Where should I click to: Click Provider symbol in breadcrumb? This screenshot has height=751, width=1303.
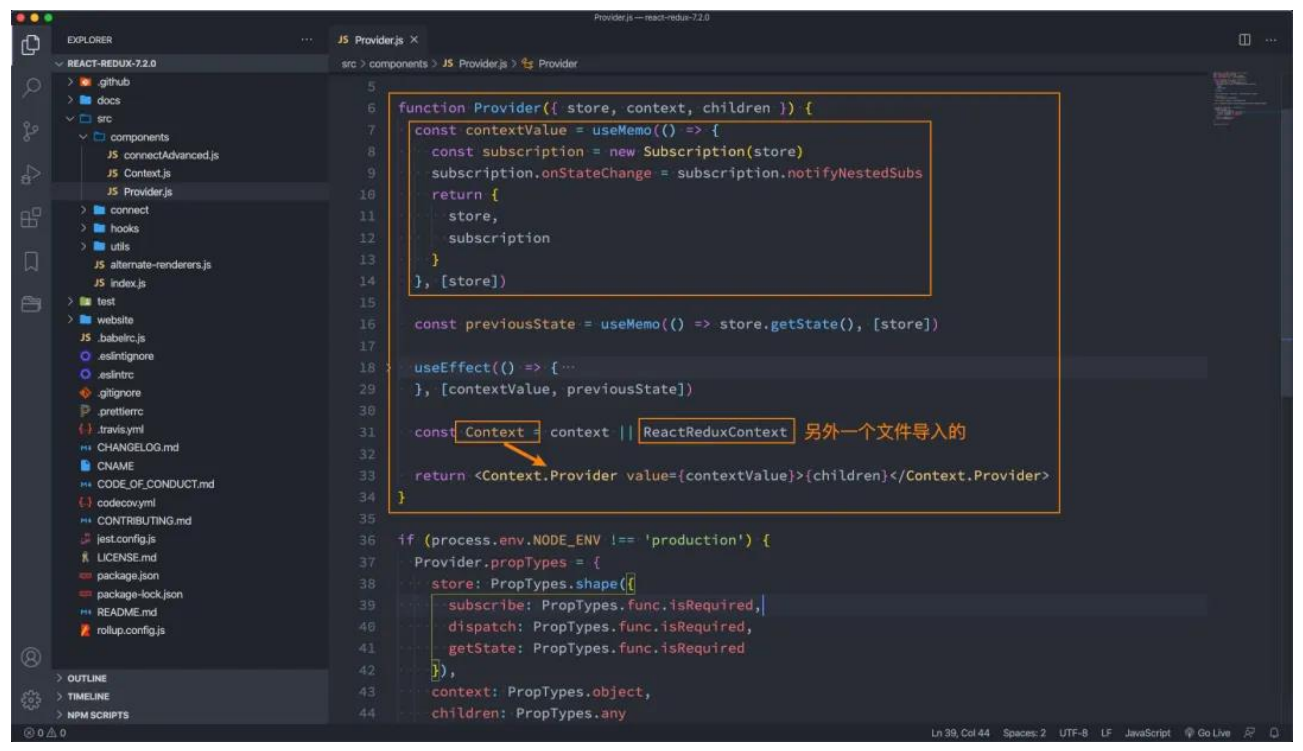tap(549, 64)
